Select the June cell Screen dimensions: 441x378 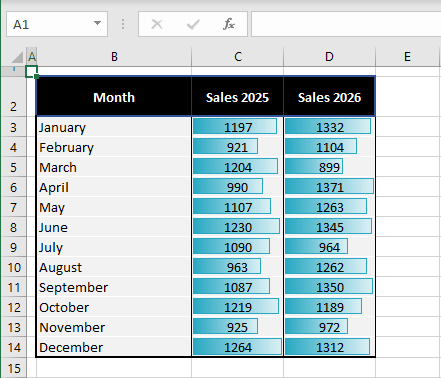pyautogui.click(x=114, y=227)
